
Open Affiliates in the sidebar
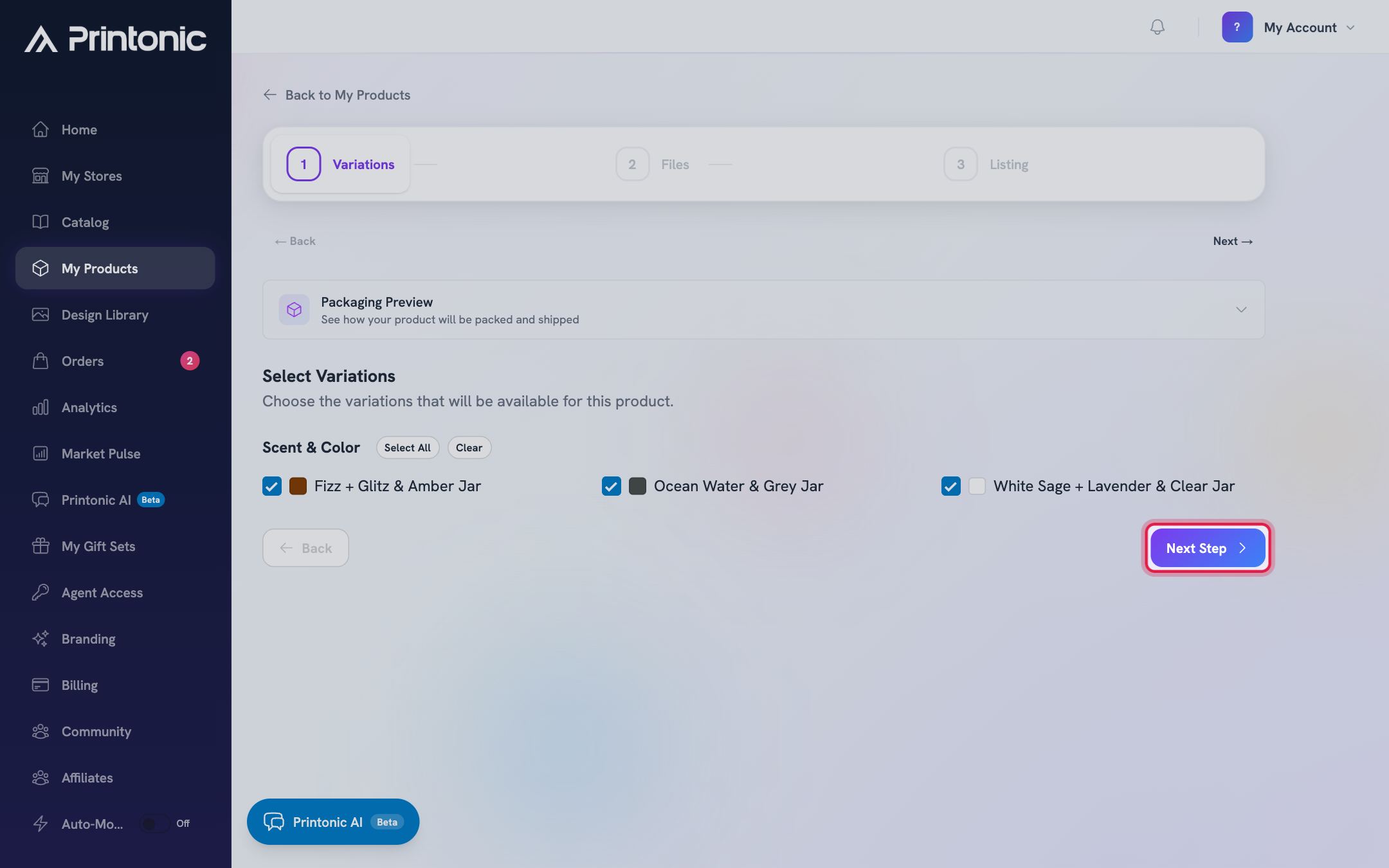(x=115, y=777)
